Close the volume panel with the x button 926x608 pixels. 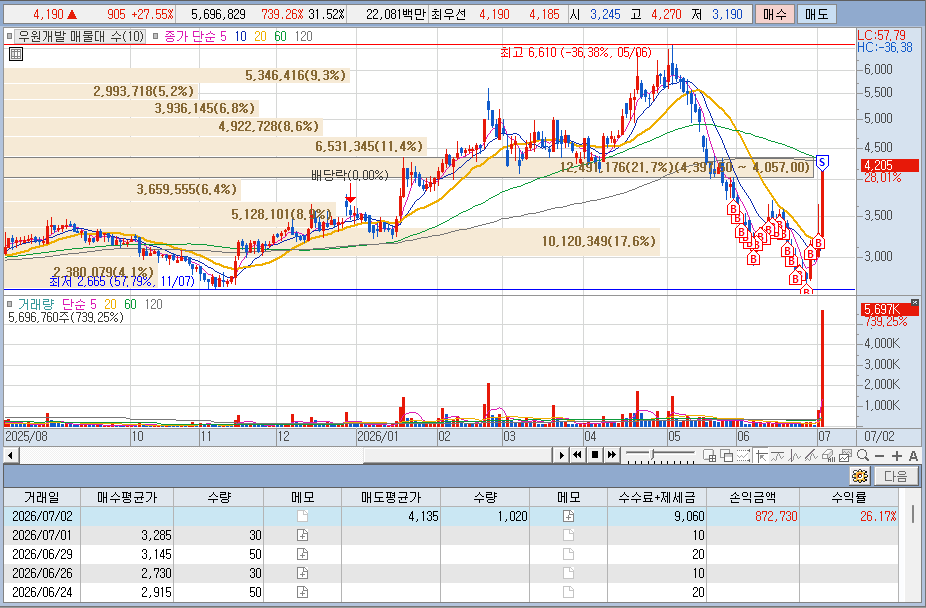coord(915,303)
